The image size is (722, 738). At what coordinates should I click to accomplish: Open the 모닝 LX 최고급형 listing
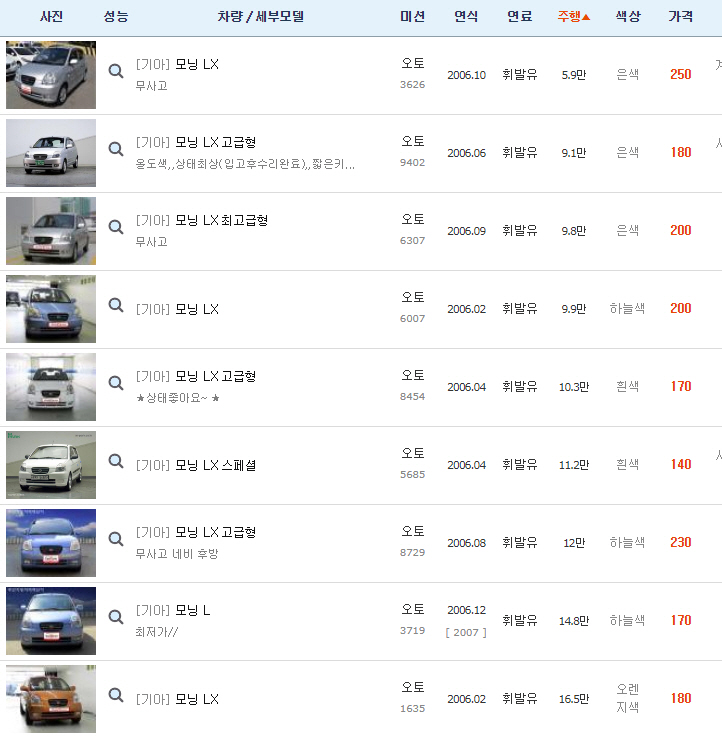[202, 220]
